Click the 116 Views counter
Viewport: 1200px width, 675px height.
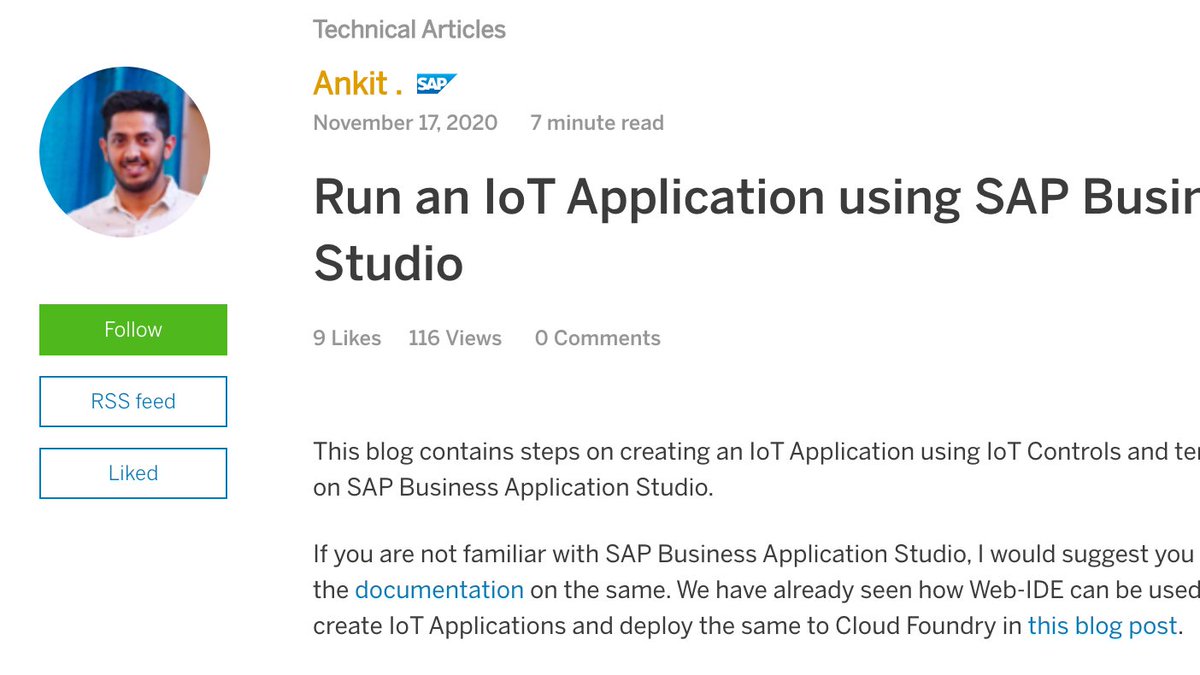[454, 338]
